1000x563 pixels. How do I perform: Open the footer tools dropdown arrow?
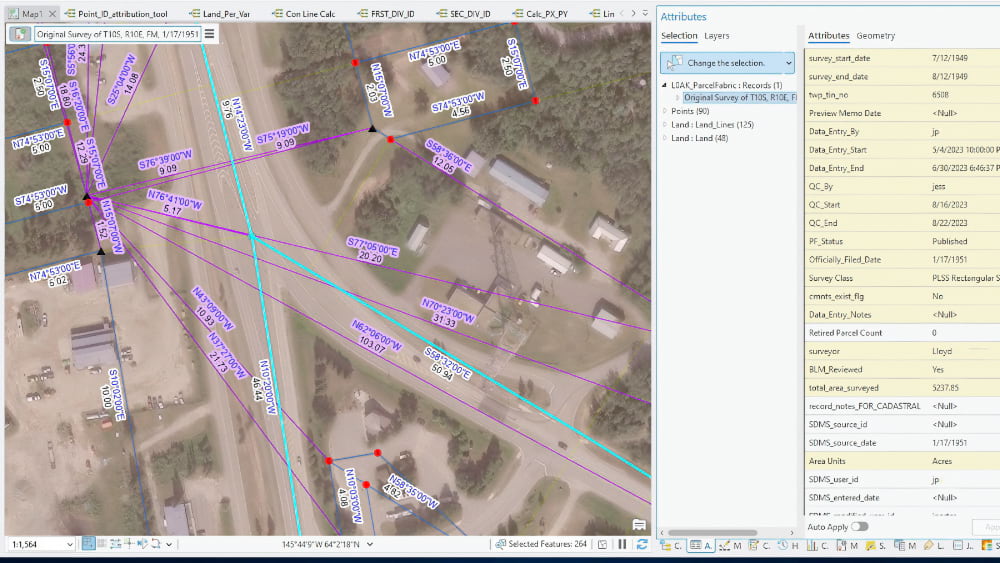[169, 545]
